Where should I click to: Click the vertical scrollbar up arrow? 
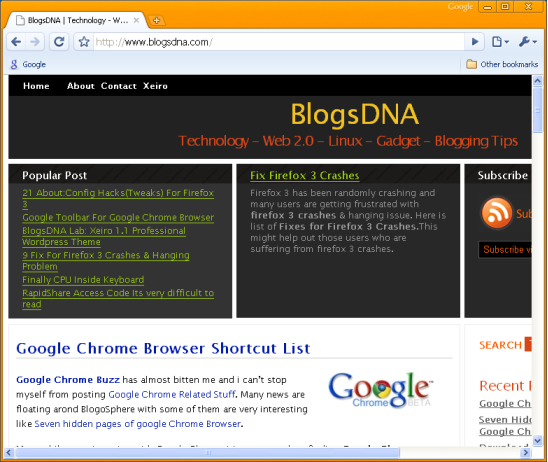coord(538,81)
